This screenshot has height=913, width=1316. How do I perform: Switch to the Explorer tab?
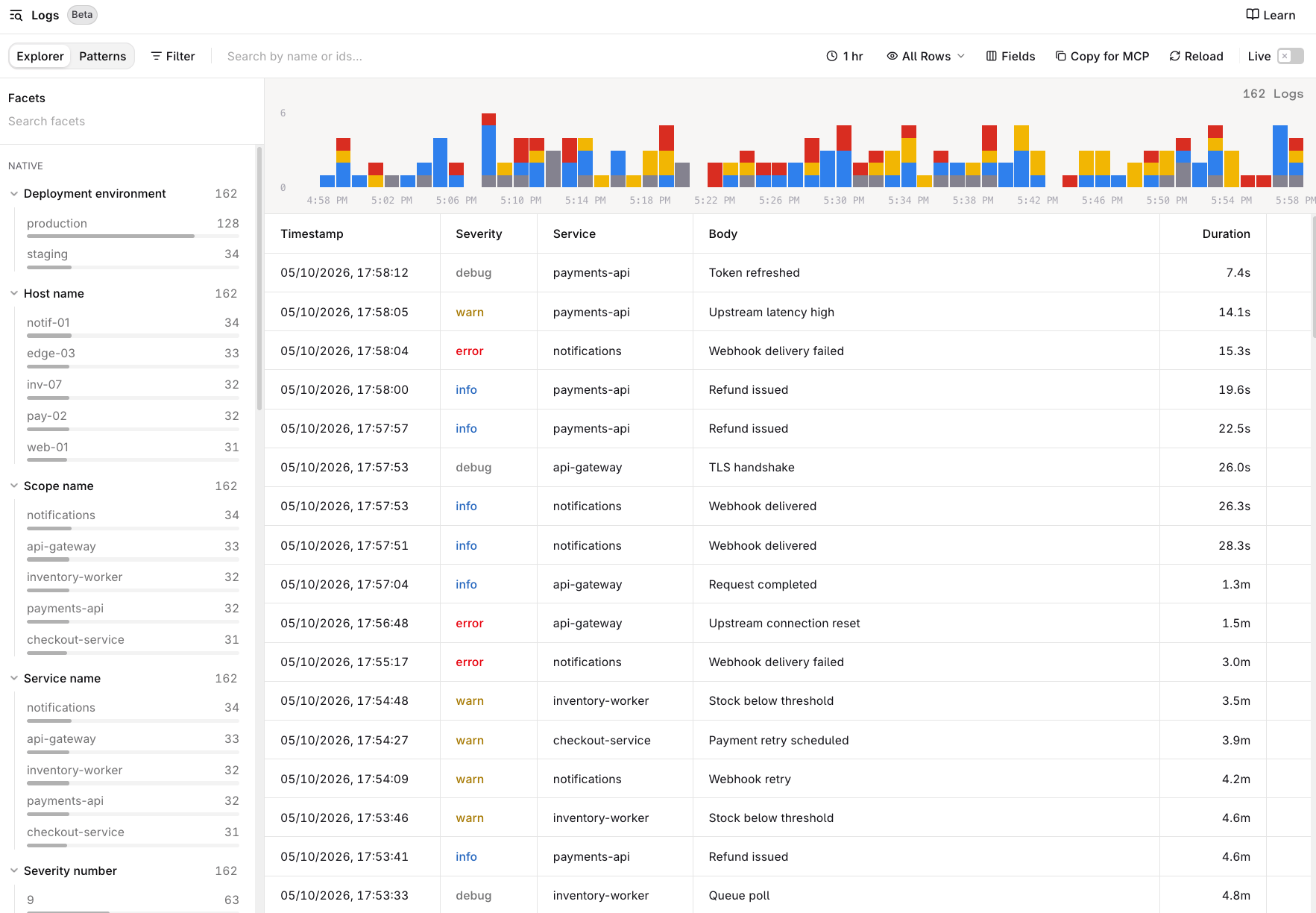[x=40, y=56]
